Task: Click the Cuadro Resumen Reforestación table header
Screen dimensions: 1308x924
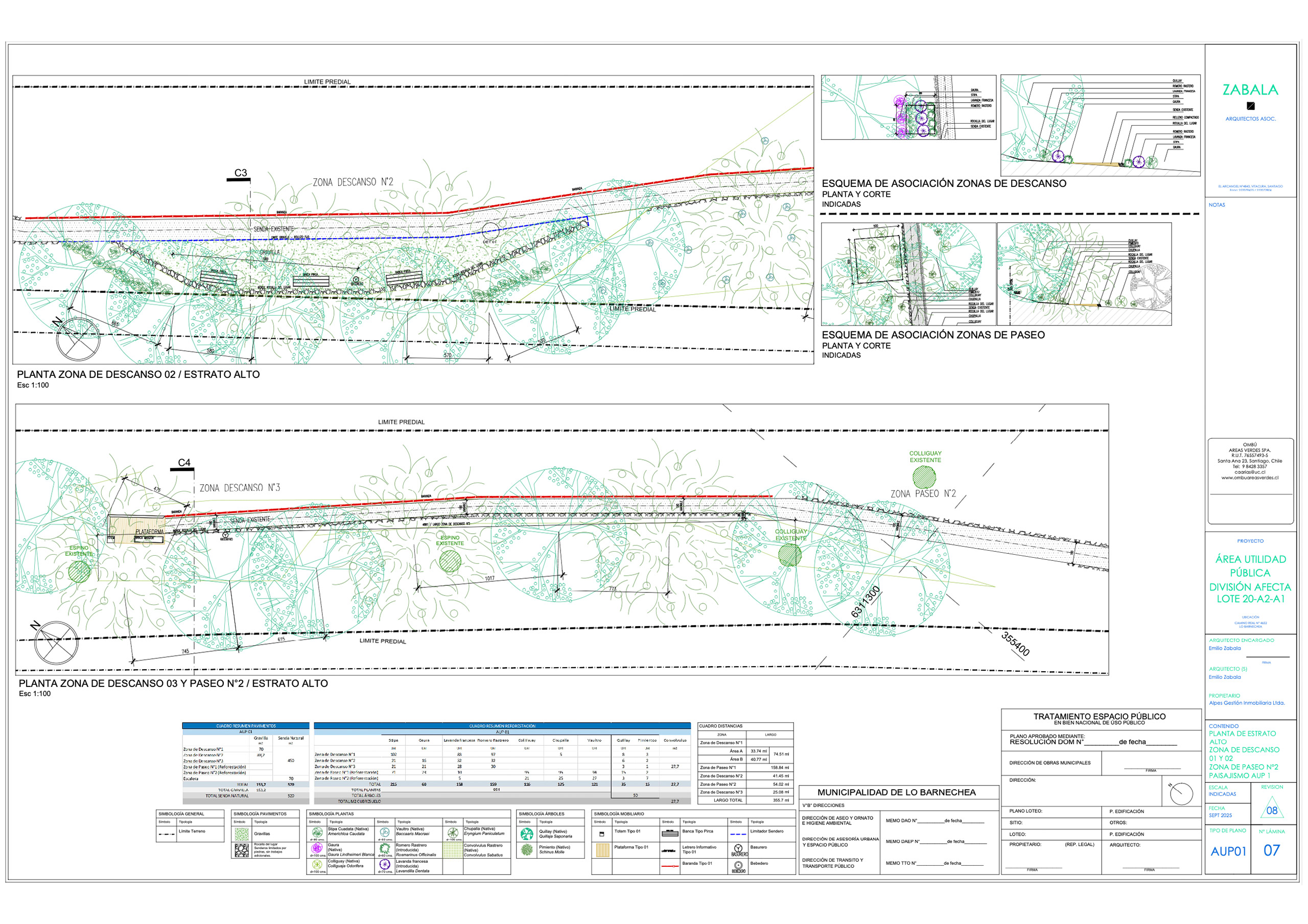Action: 501,726
